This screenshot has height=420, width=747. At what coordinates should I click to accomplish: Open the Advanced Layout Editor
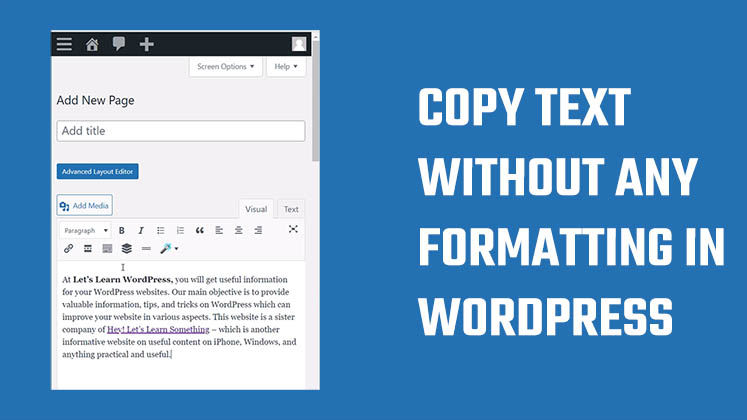[x=98, y=171]
